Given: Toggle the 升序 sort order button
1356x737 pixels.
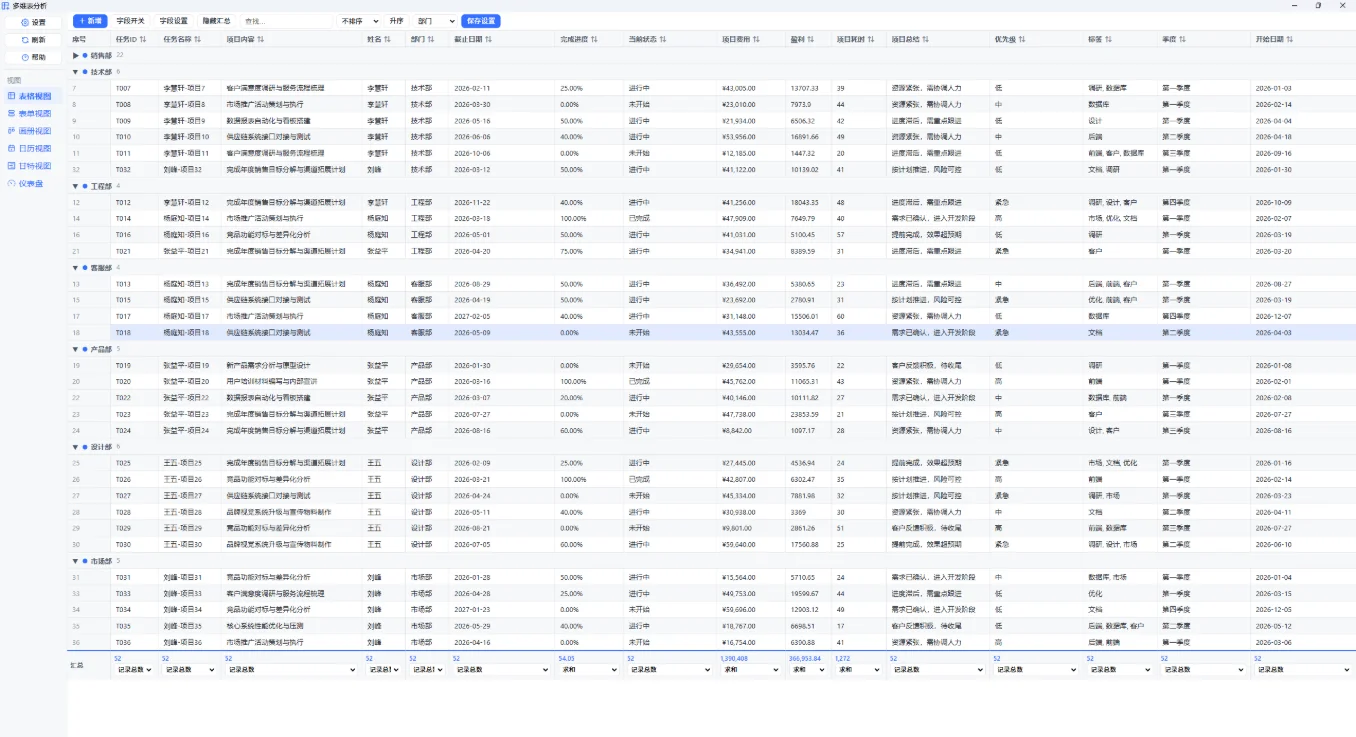Looking at the screenshot, I should 397,20.
